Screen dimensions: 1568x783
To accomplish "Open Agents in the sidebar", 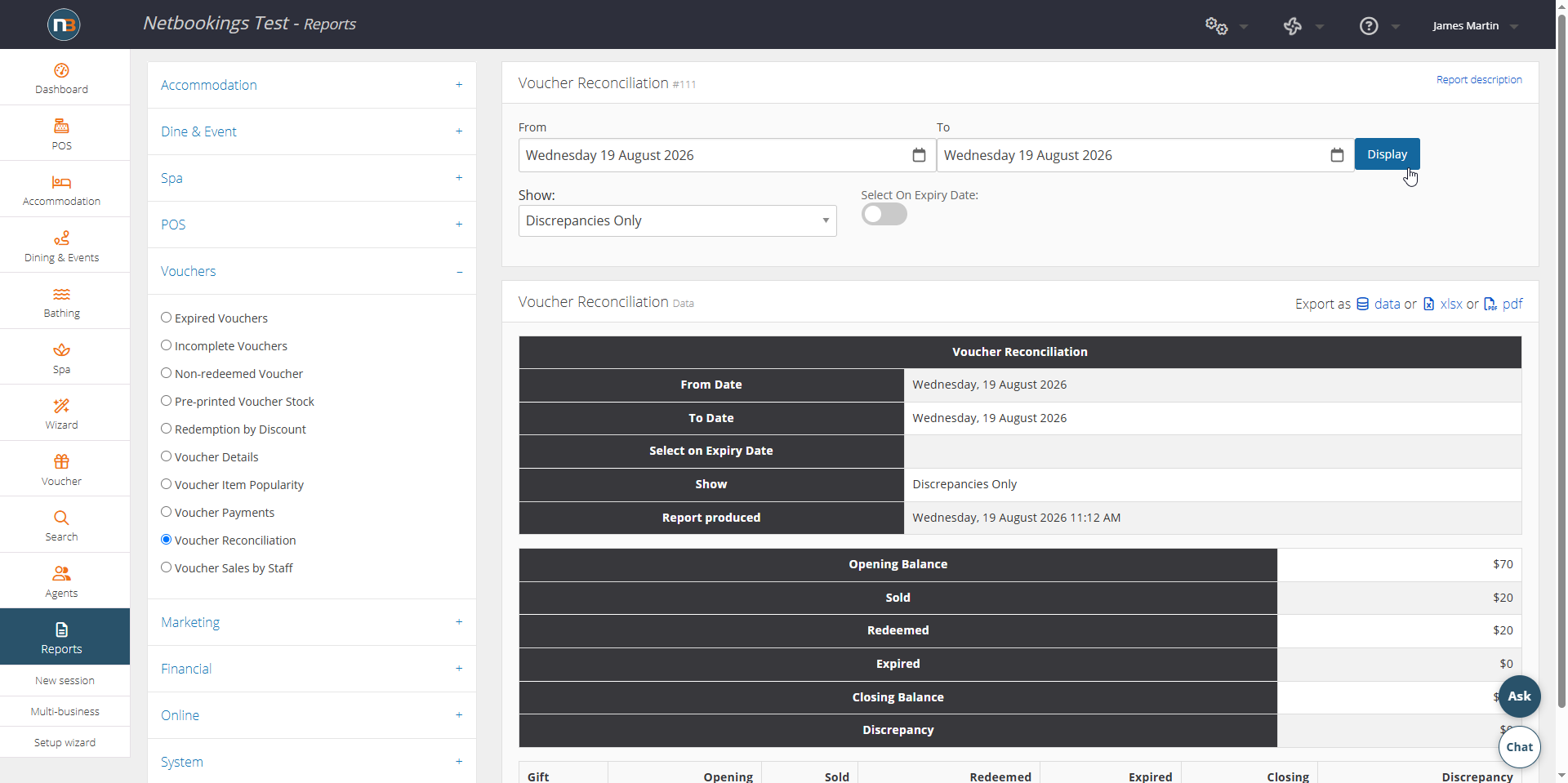I will click(62, 581).
